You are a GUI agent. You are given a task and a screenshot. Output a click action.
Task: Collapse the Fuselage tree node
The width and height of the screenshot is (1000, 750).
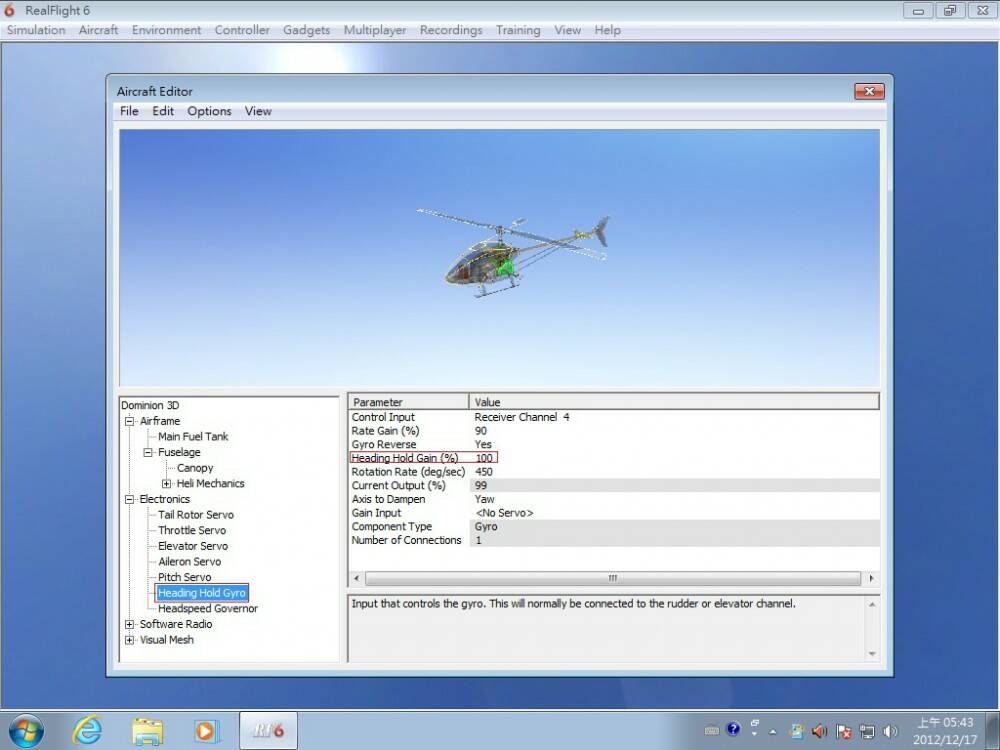click(148, 452)
